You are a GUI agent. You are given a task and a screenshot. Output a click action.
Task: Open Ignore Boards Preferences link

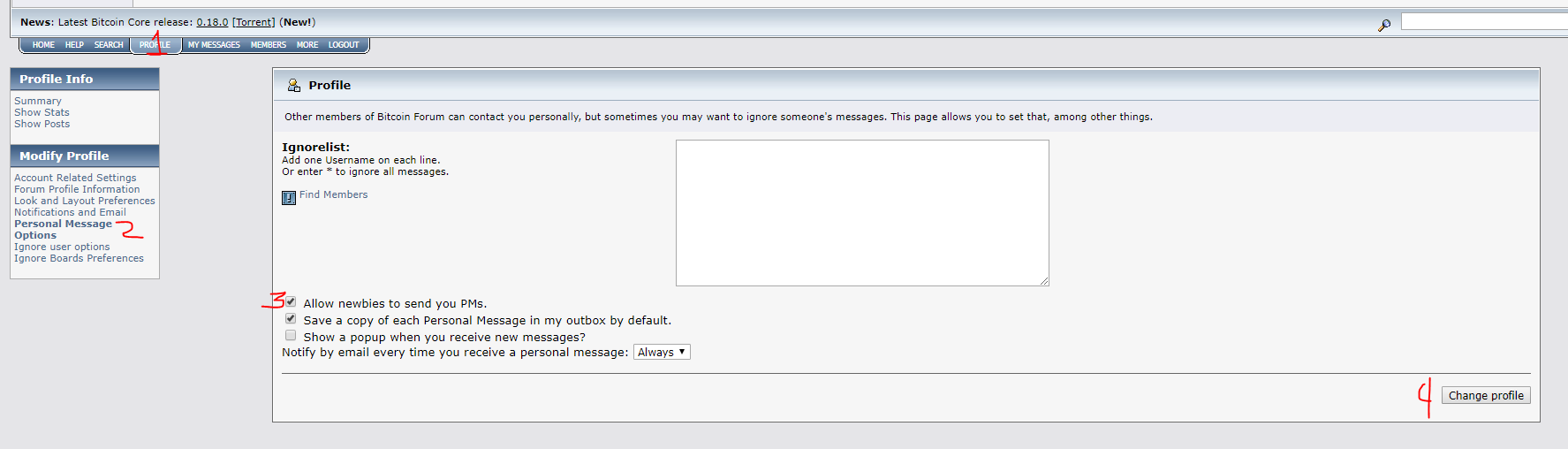tap(79, 258)
